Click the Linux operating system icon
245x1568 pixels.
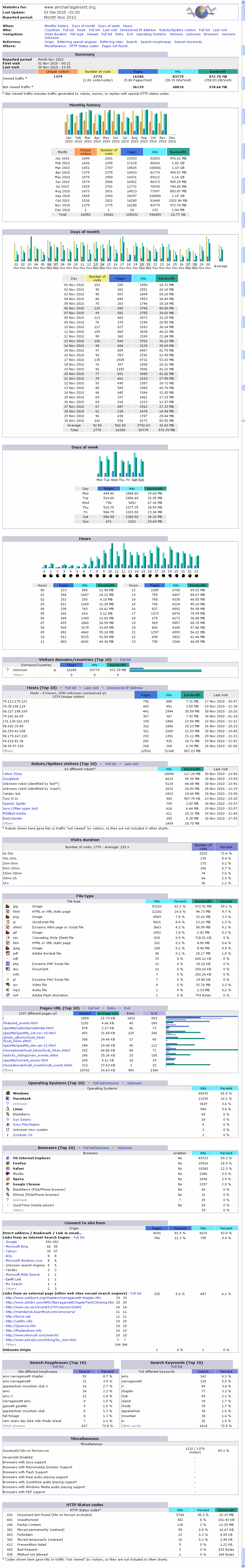[x=7, y=1109]
